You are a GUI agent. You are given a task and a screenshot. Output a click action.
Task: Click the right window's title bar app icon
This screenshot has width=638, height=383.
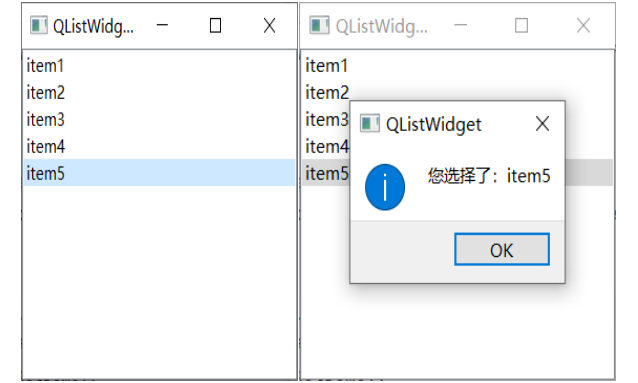(319, 25)
